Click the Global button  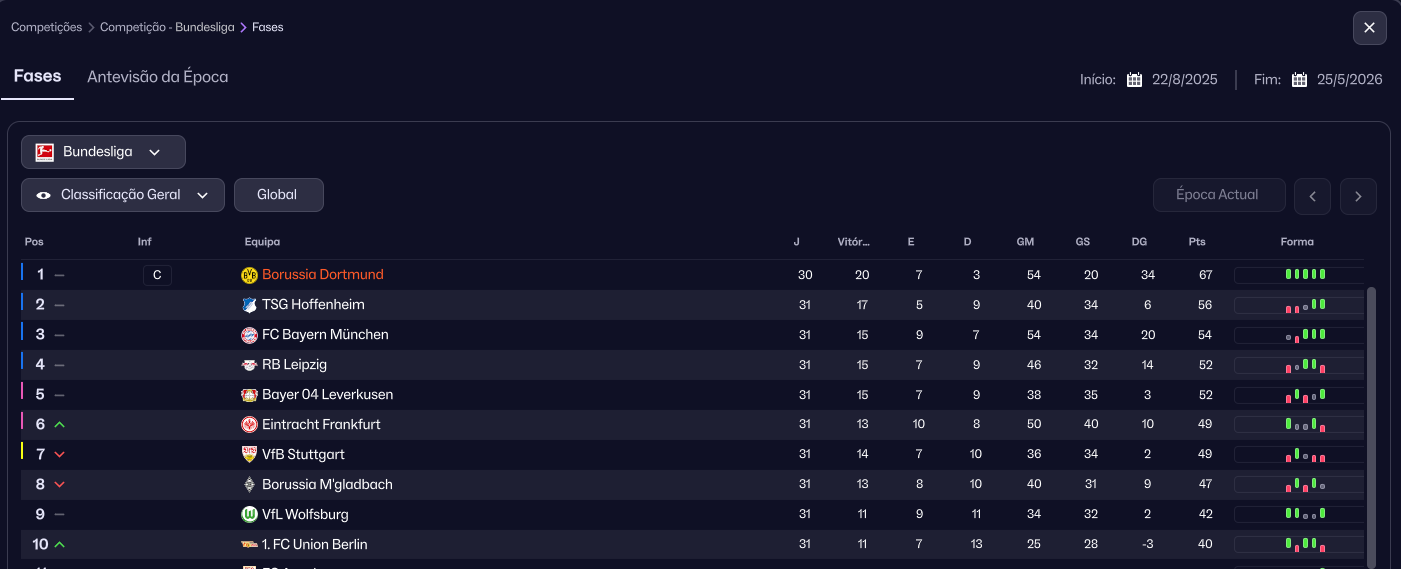click(x=278, y=195)
